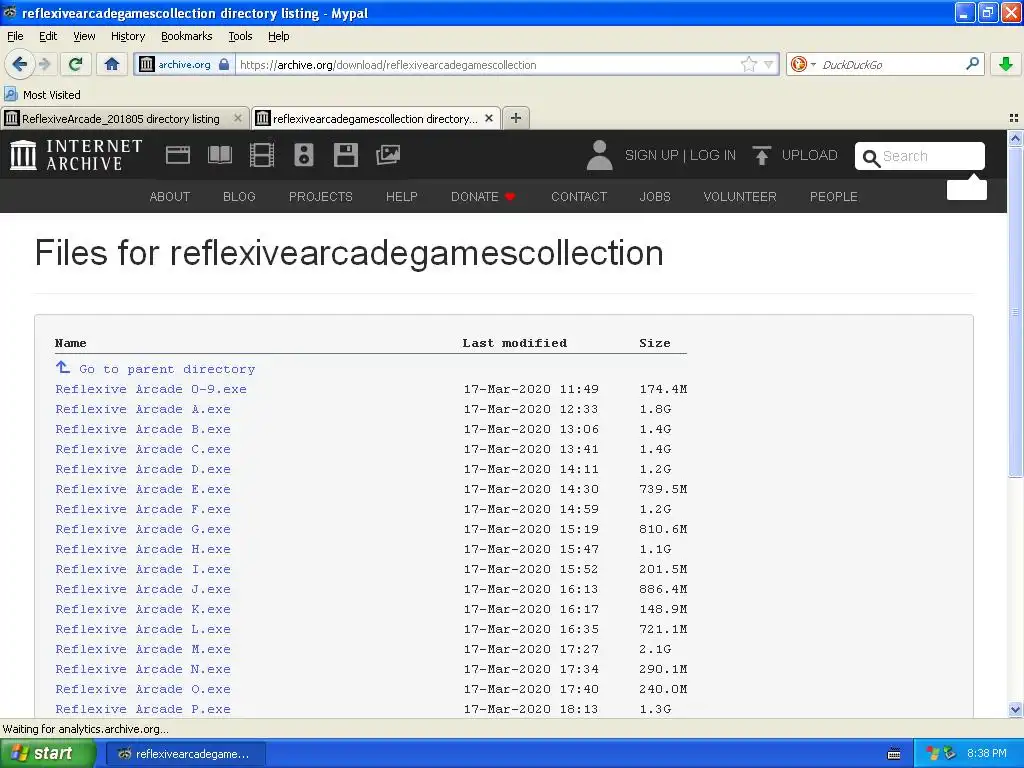Download Reflexive Arcade A.exe
This screenshot has width=1024, height=768.
coord(143,409)
